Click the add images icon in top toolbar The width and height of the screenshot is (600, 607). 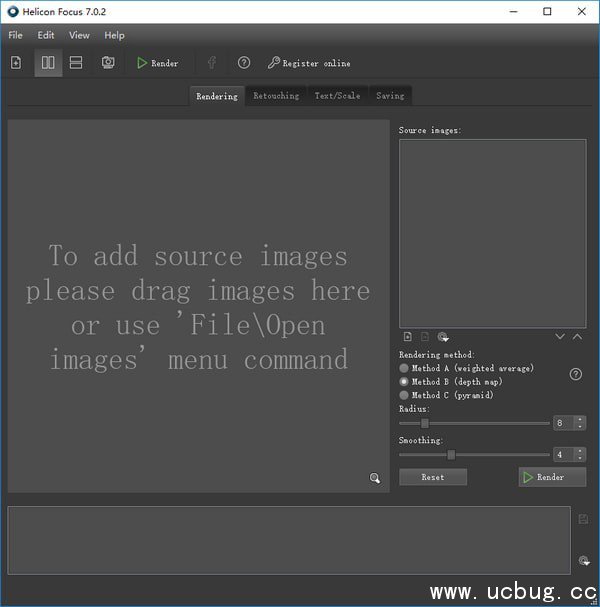click(16, 63)
